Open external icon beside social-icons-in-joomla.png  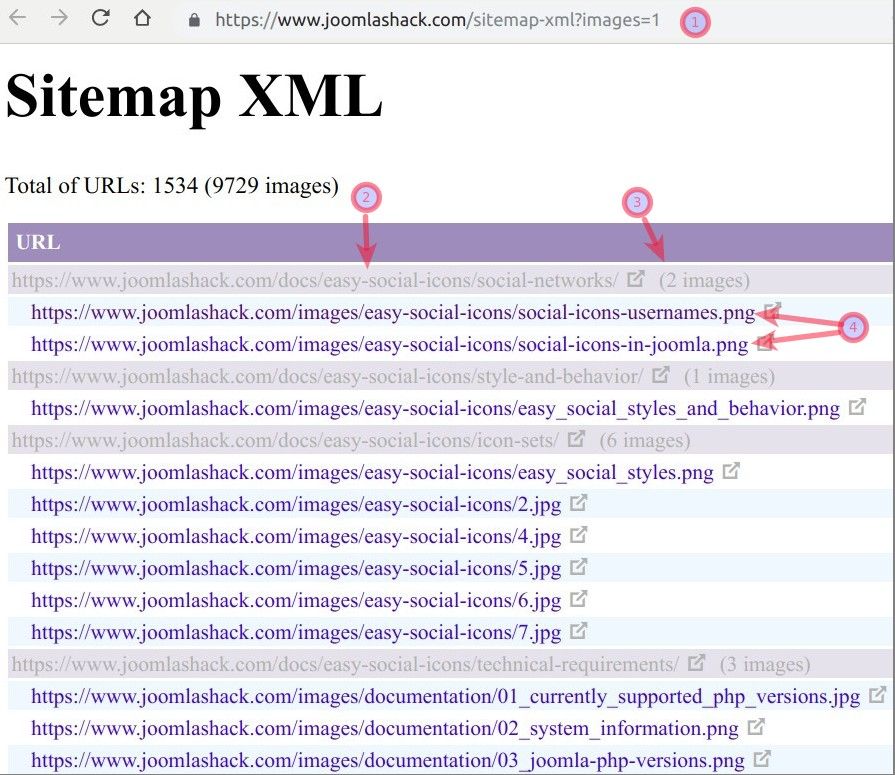(x=765, y=343)
